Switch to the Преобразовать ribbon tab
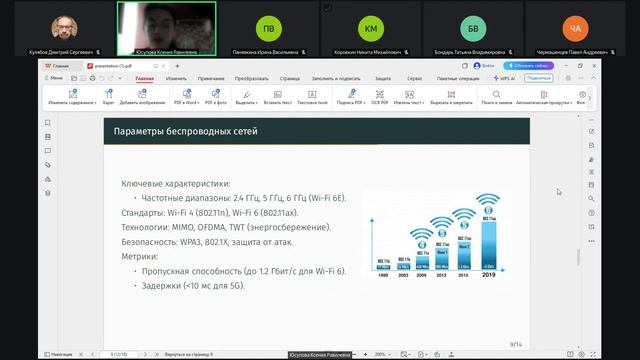The height and width of the screenshot is (360, 640). coord(251,78)
